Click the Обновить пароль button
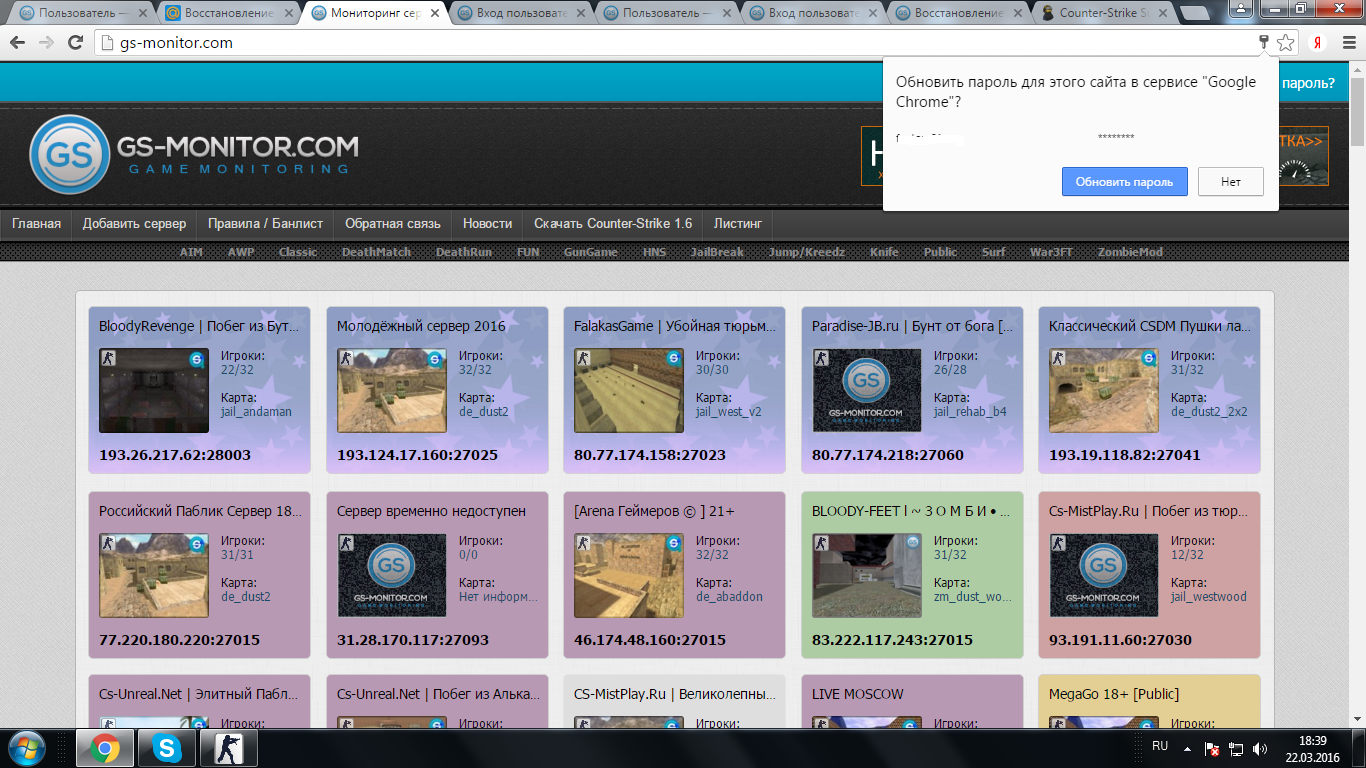 pyautogui.click(x=1124, y=181)
